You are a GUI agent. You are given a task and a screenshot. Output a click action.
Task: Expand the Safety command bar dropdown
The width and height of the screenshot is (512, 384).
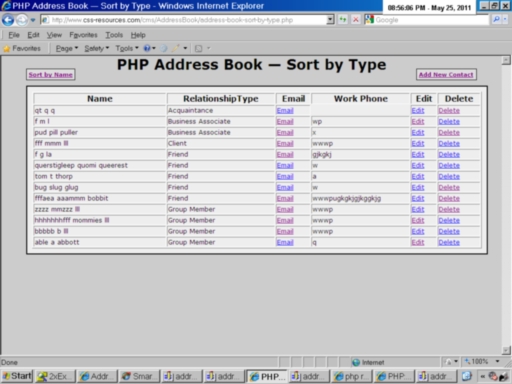97,49
